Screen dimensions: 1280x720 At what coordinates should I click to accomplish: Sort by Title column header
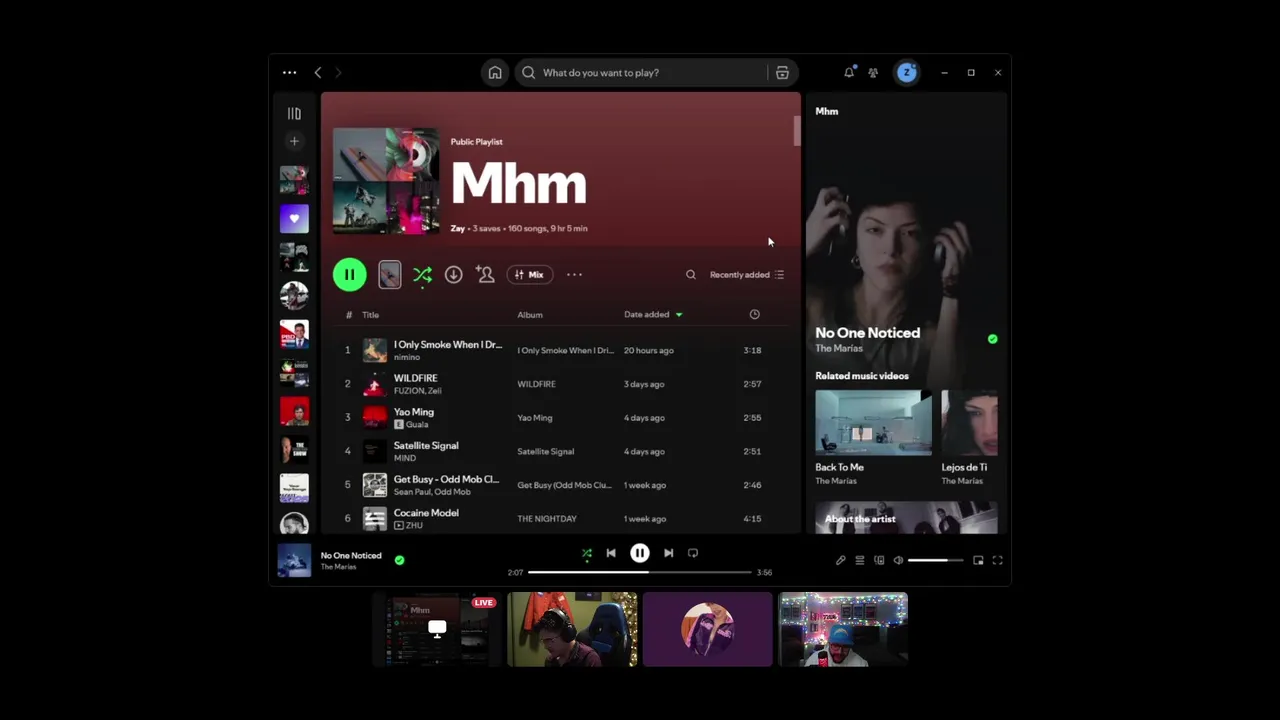tap(370, 315)
